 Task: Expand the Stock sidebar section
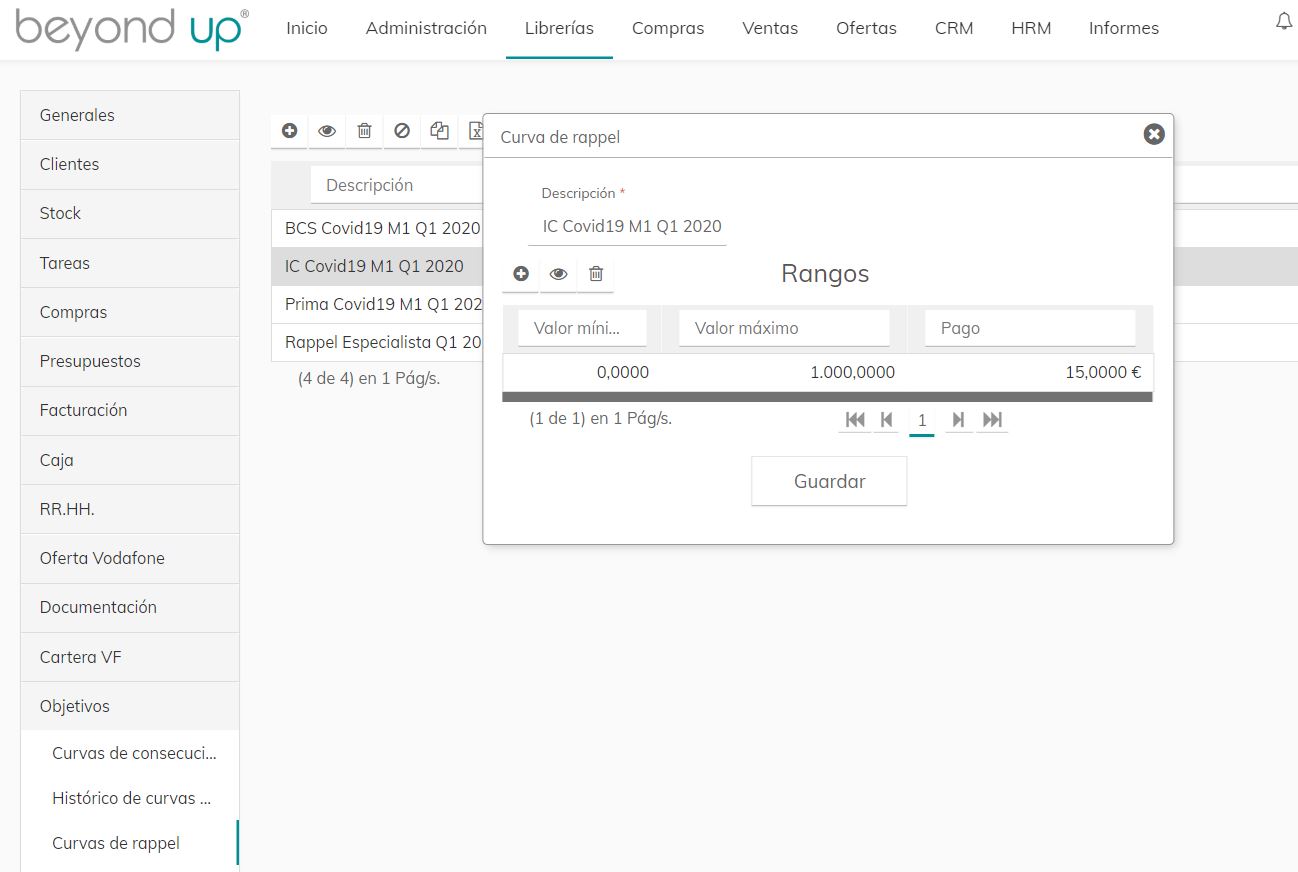(x=130, y=213)
